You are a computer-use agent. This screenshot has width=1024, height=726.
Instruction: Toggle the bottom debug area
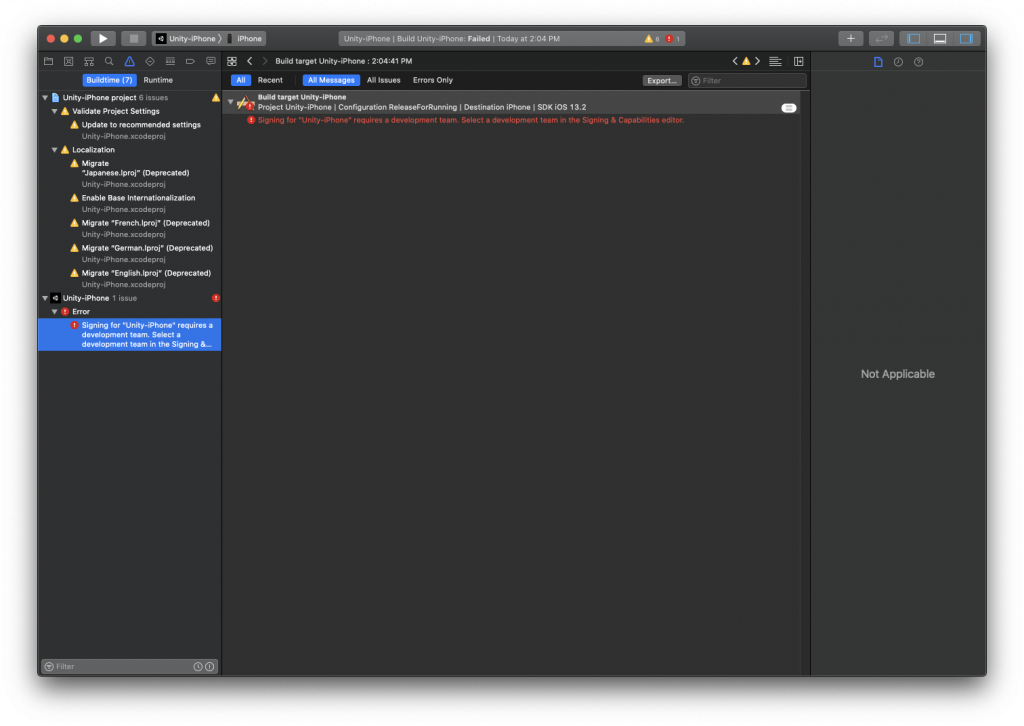pos(940,39)
